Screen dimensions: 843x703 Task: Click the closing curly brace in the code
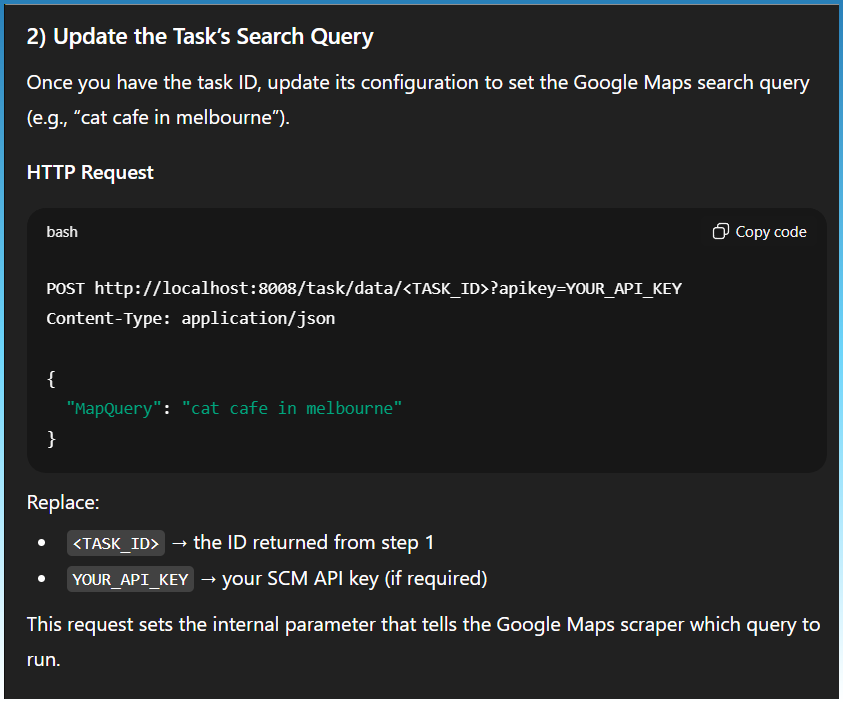click(x=51, y=438)
